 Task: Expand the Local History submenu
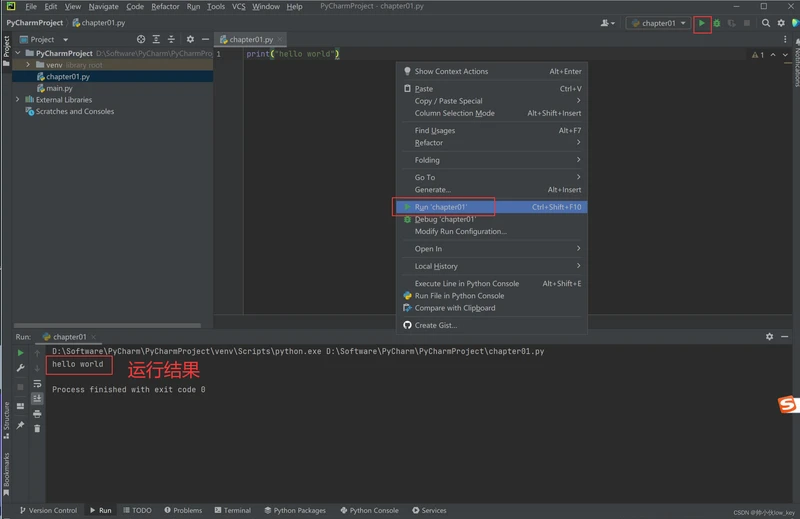point(492,266)
